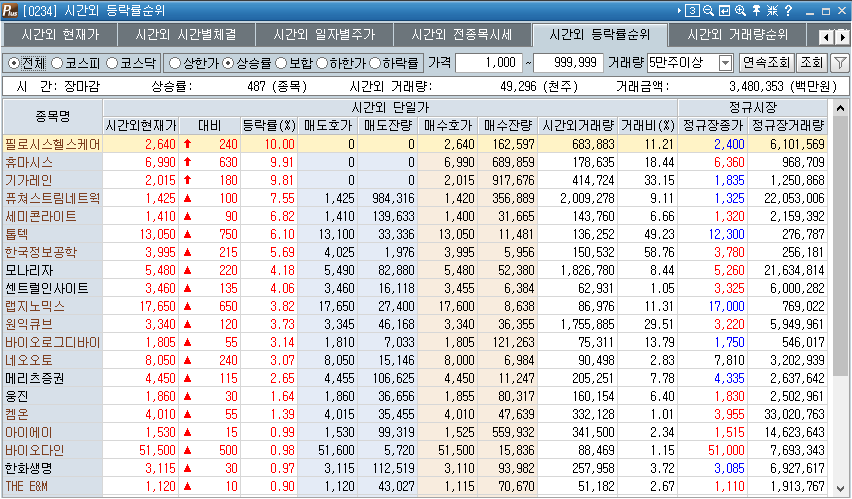Click the return-arrow window icon

click(x=724, y=10)
